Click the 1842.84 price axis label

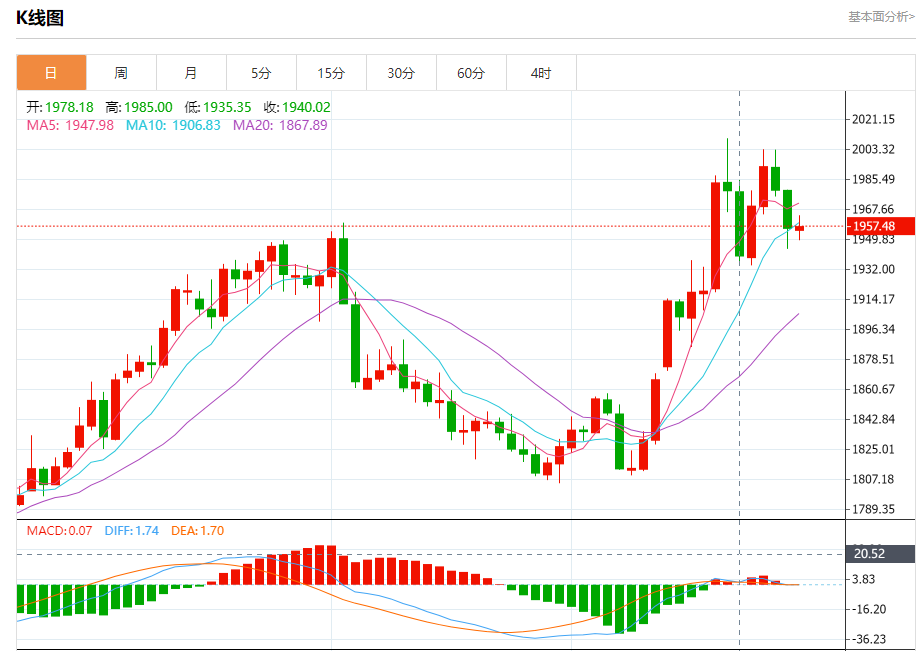[873, 420]
